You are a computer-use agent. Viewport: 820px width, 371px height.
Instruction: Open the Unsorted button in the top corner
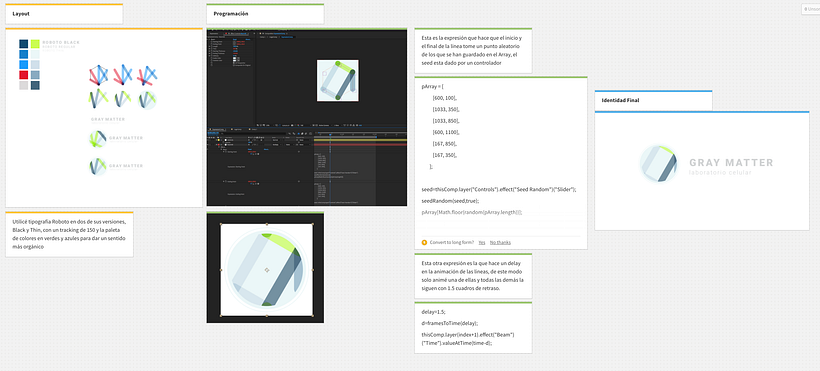tap(812, 9)
